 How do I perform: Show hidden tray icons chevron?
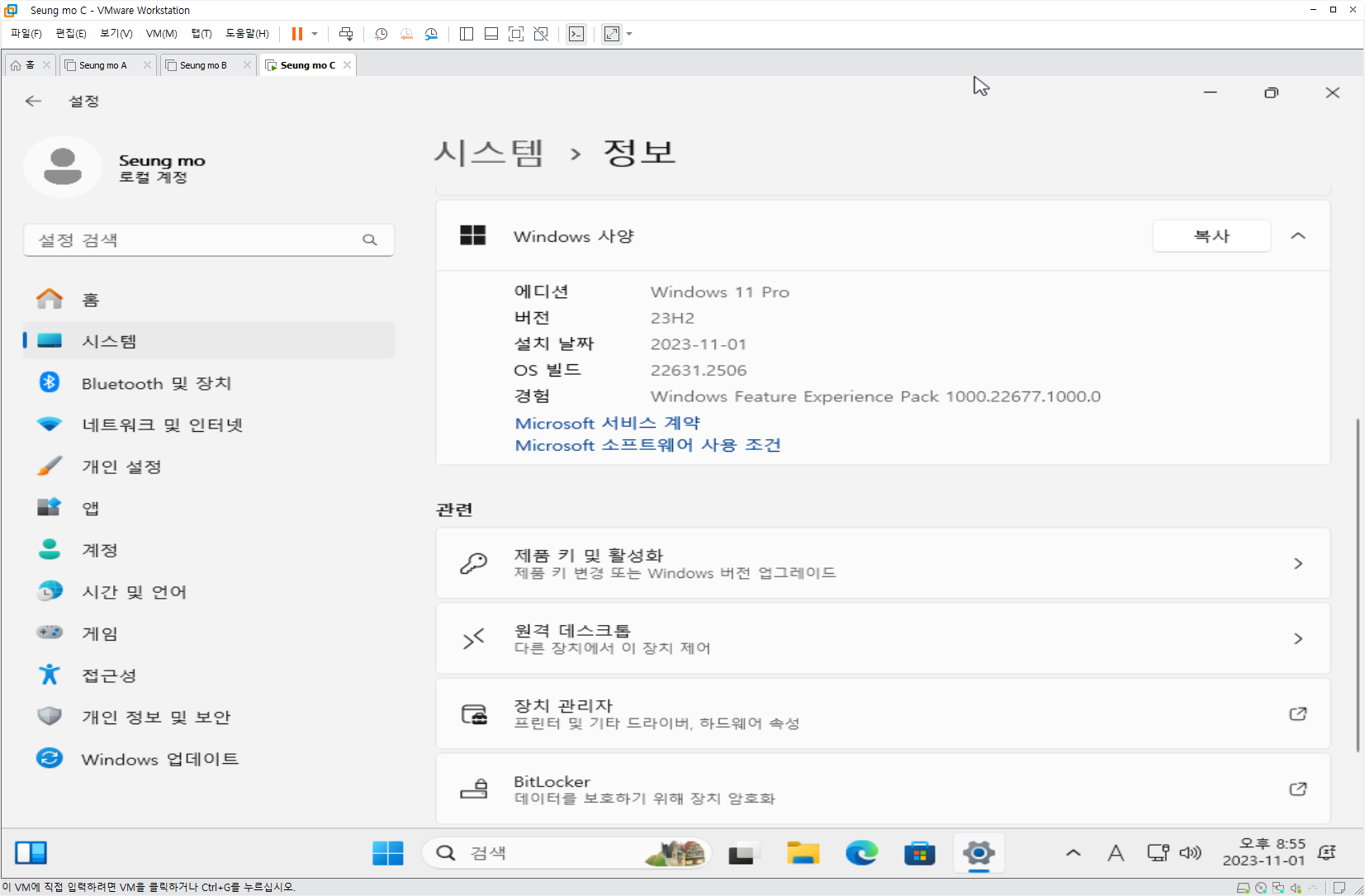pyautogui.click(x=1074, y=853)
